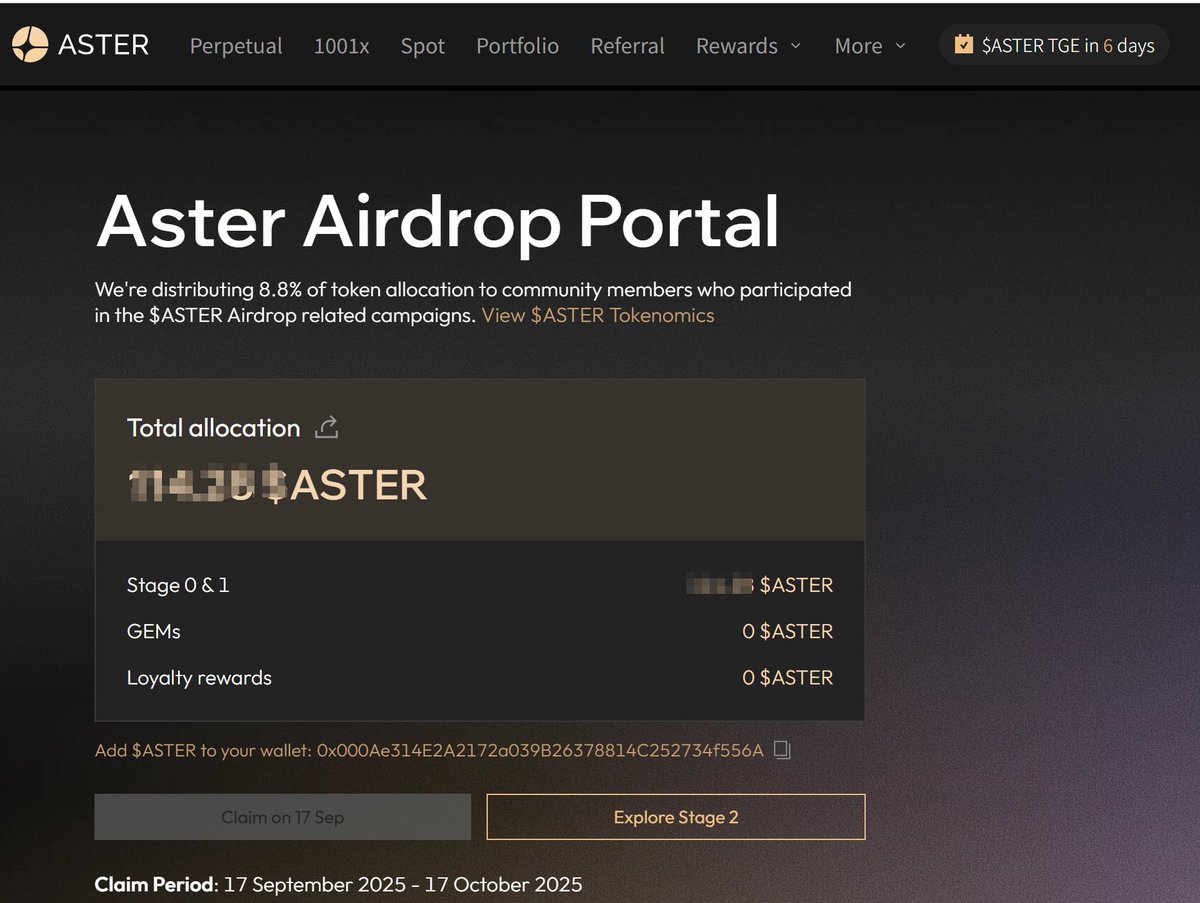Copy the $ASTER contract address
The width and height of the screenshot is (1200, 903).
click(783, 750)
